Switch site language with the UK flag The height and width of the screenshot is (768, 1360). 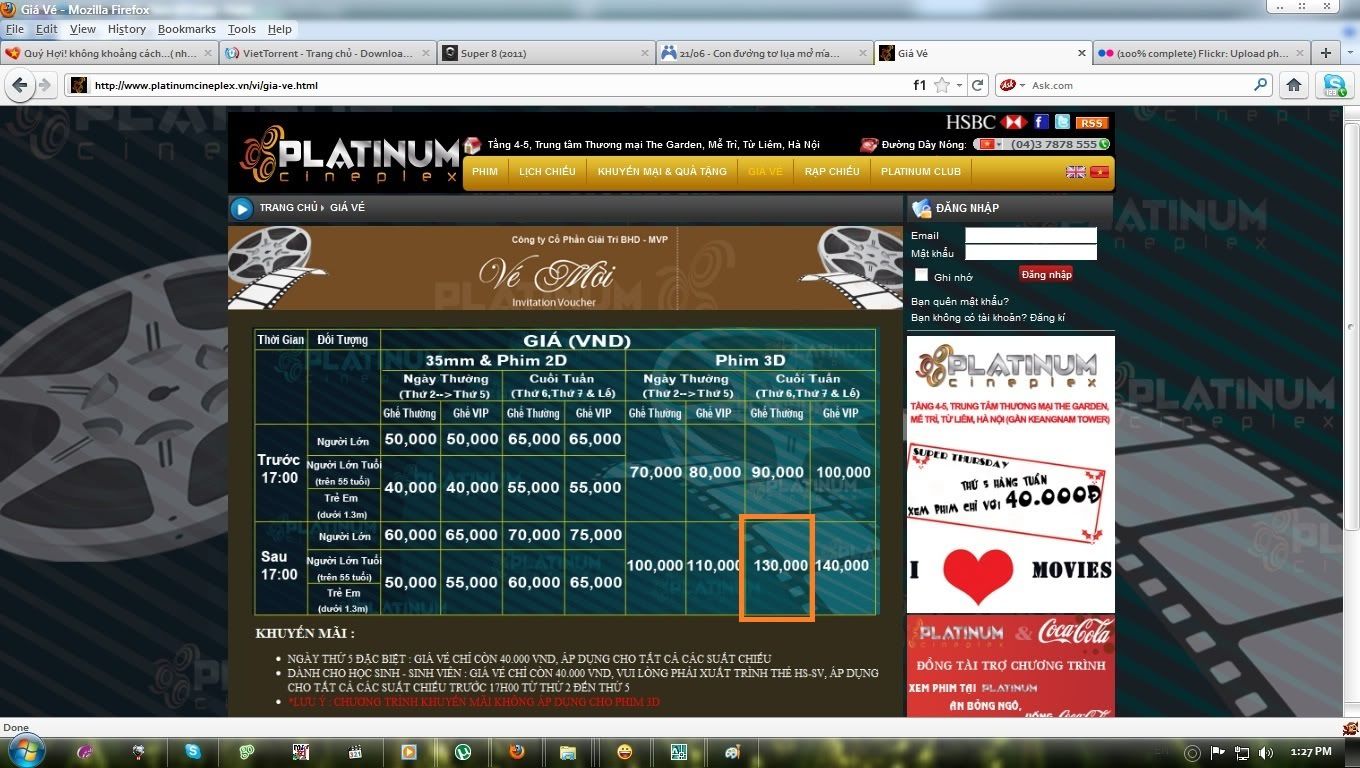[x=1076, y=172]
